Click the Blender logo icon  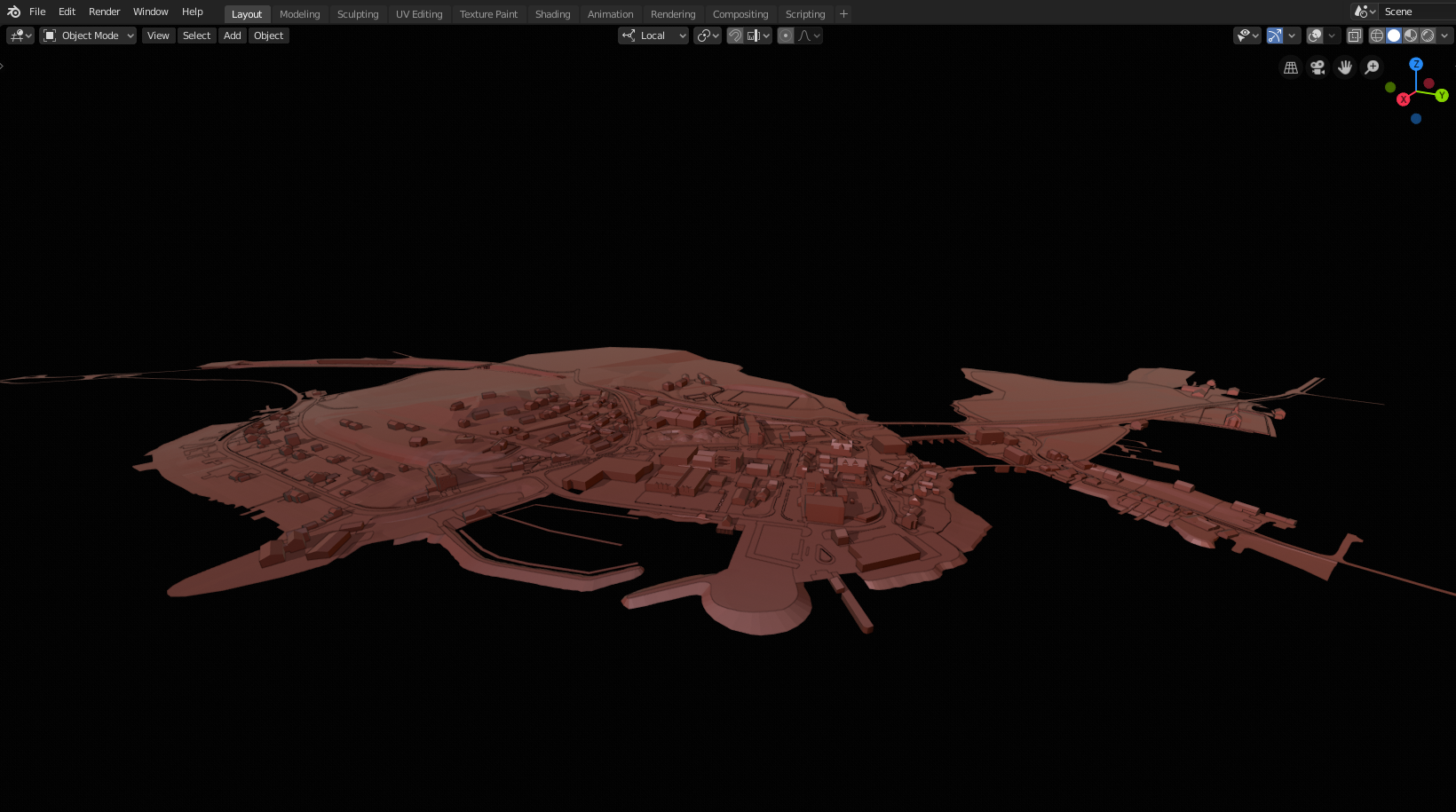click(x=13, y=12)
